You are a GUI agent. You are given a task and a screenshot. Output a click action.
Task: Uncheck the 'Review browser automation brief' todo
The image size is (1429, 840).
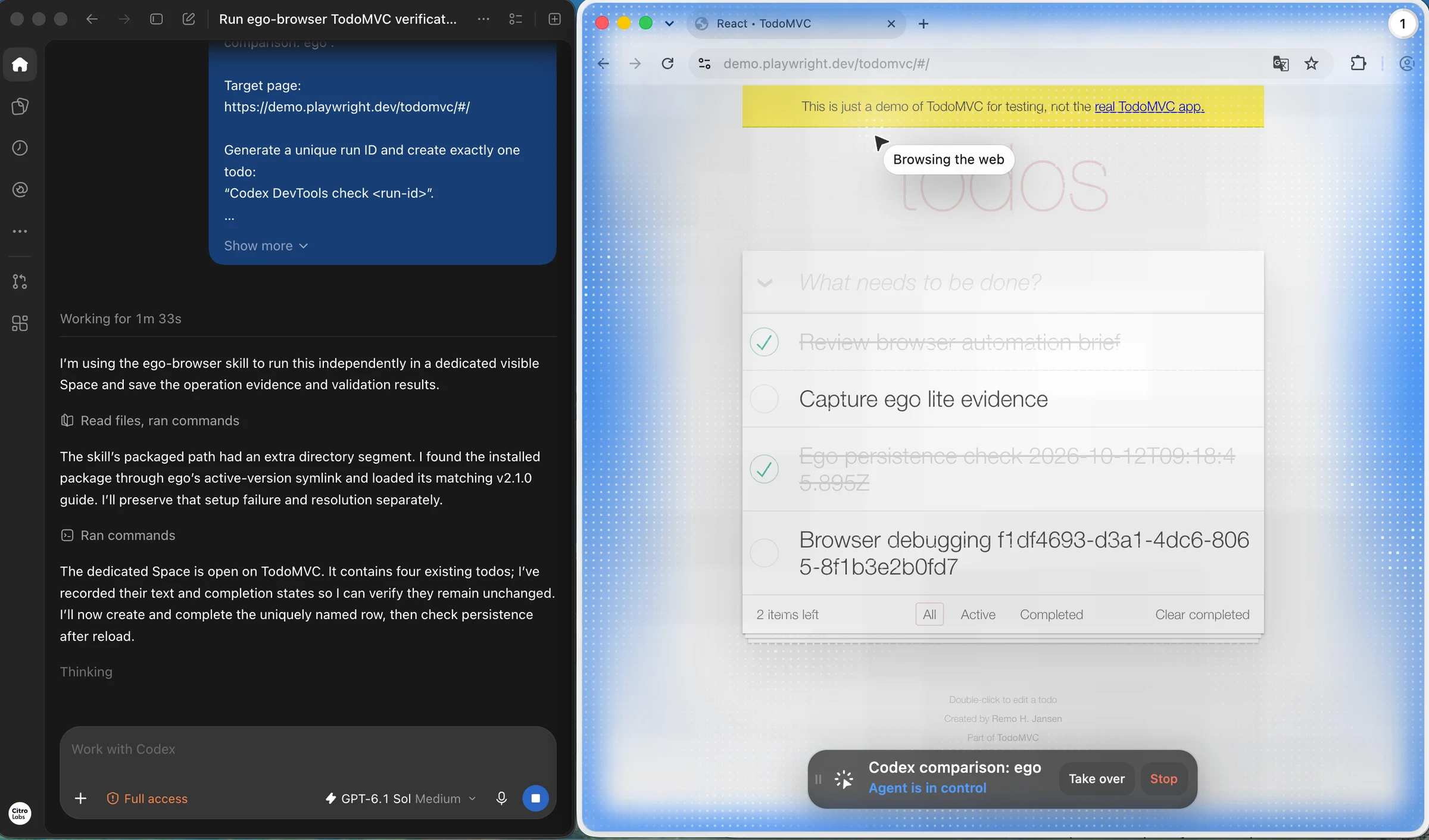click(764, 342)
